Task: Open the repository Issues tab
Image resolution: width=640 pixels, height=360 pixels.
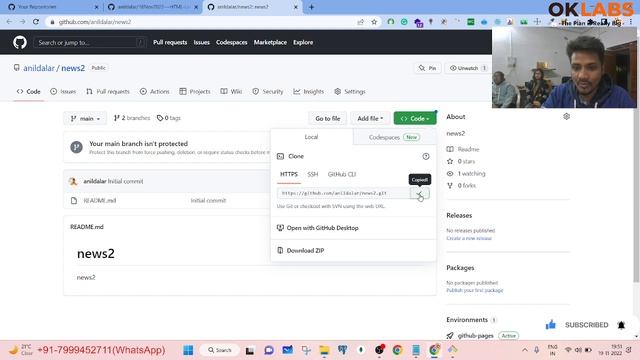Action: pyautogui.click(x=63, y=91)
